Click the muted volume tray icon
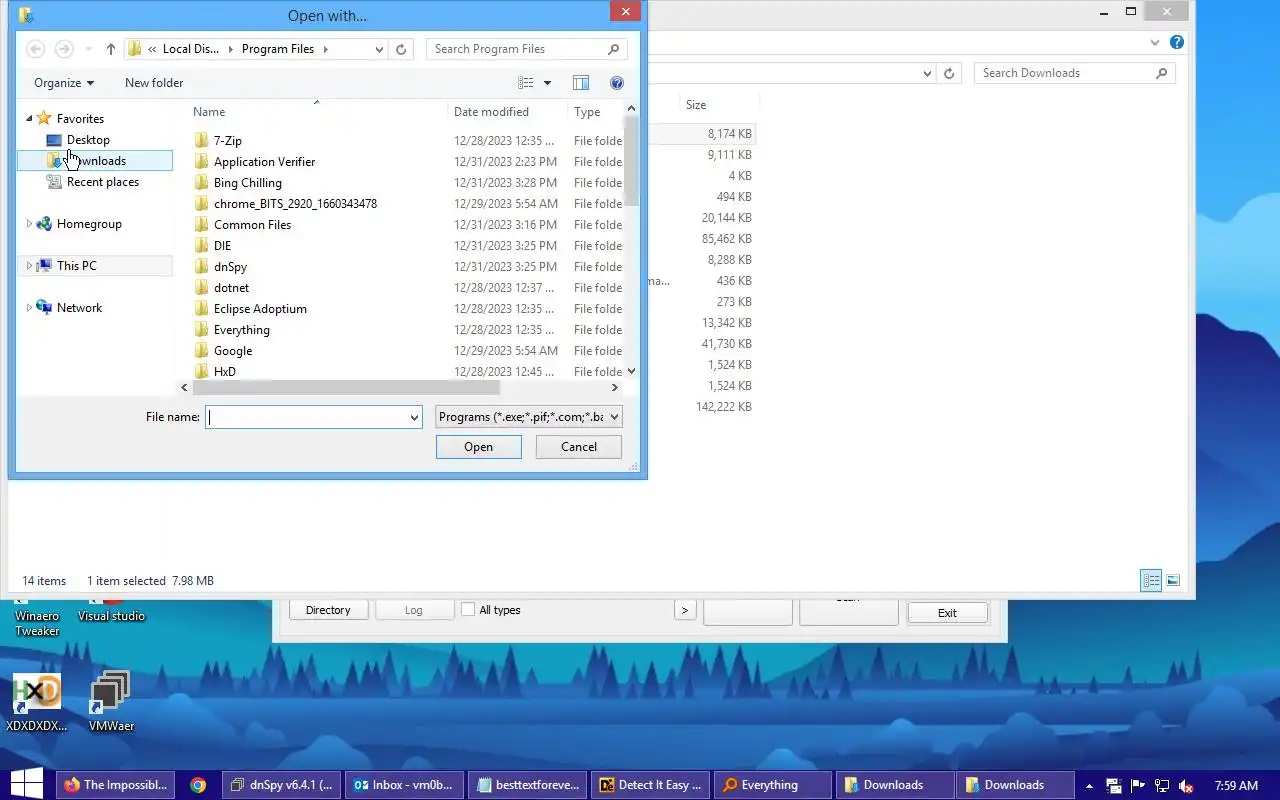Image resolution: width=1280 pixels, height=800 pixels. point(1187,786)
